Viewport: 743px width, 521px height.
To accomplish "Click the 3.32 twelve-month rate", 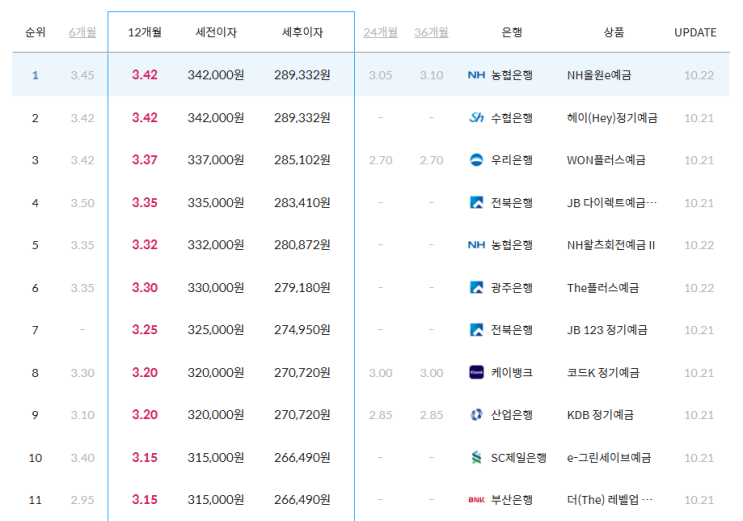I will [145, 245].
